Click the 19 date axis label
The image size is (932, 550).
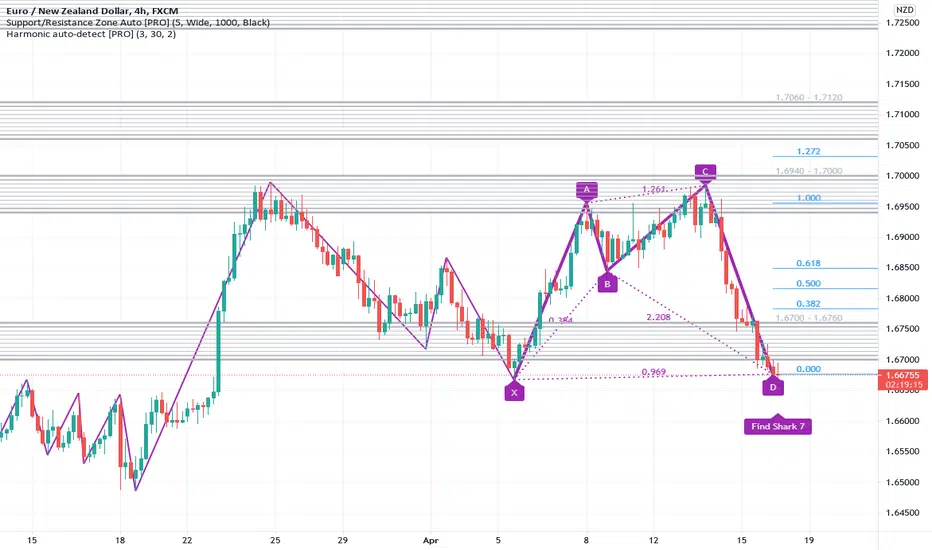click(809, 540)
